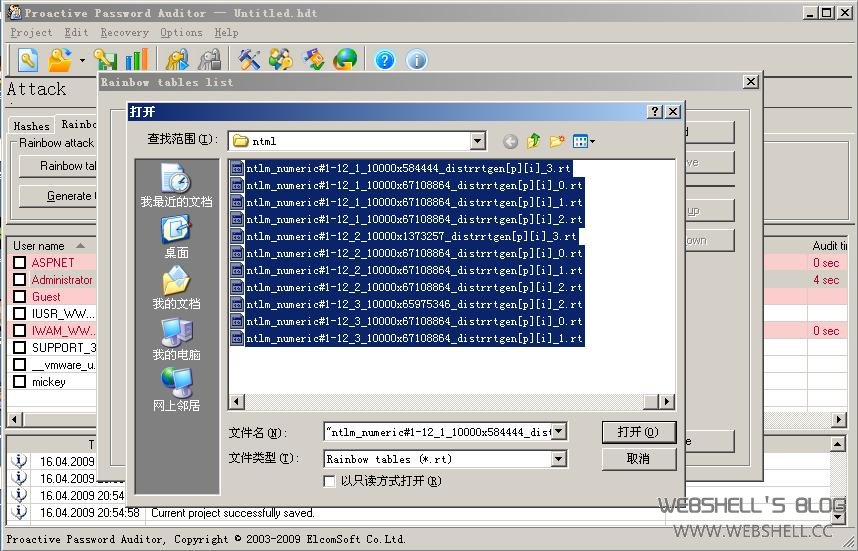Click the user list scrollbar right arrow
858x551 pixels.
coord(838,420)
